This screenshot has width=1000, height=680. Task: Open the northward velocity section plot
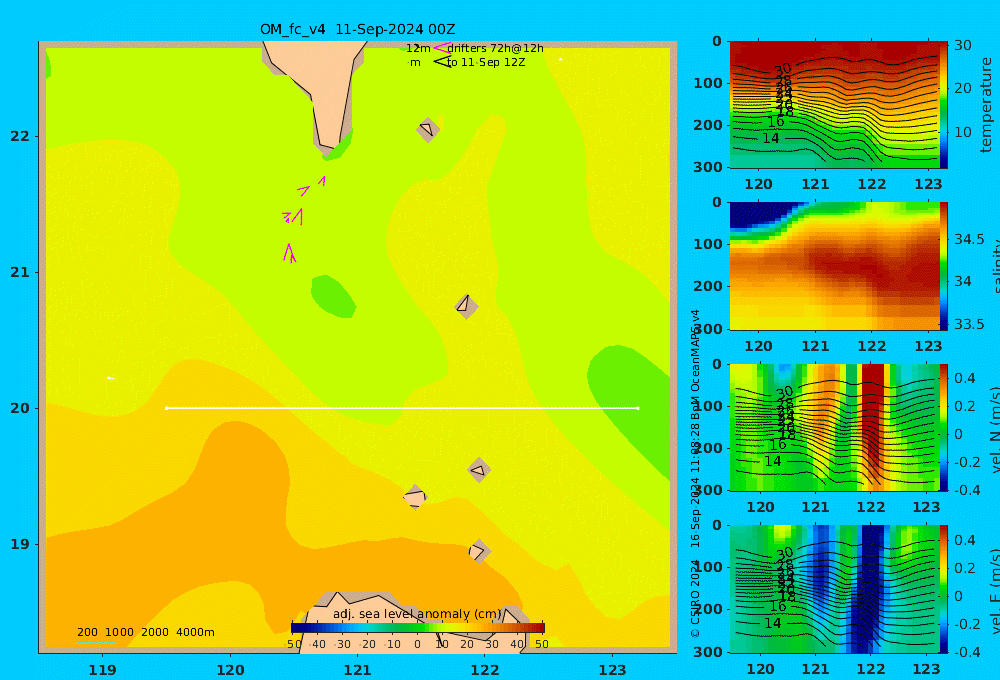[834, 427]
